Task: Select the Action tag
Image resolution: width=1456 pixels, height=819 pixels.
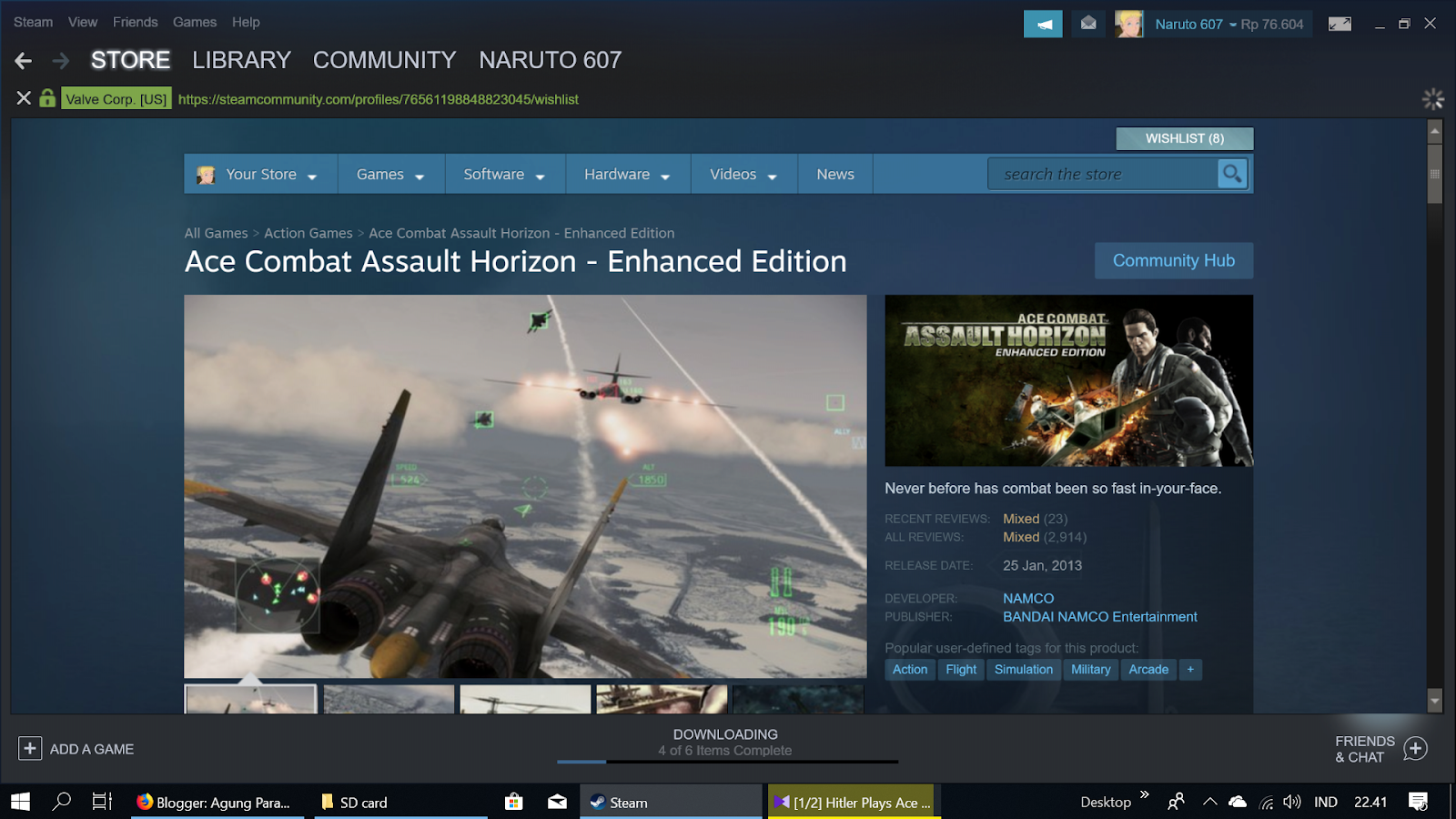Action: [x=910, y=670]
